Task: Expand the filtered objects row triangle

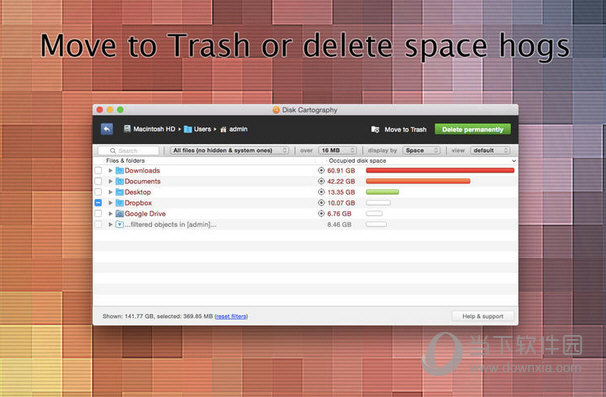Action: (x=110, y=225)
